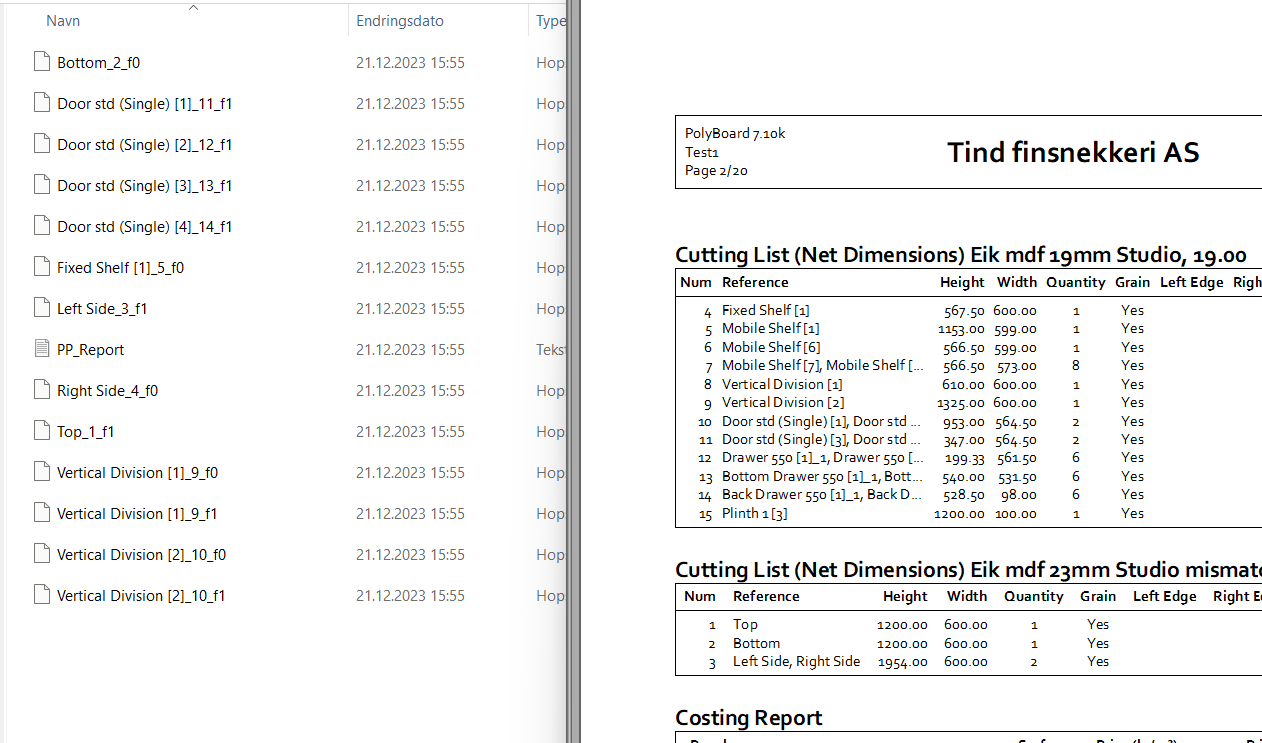Sort files by the Type column header

click(x=551, y=21)
